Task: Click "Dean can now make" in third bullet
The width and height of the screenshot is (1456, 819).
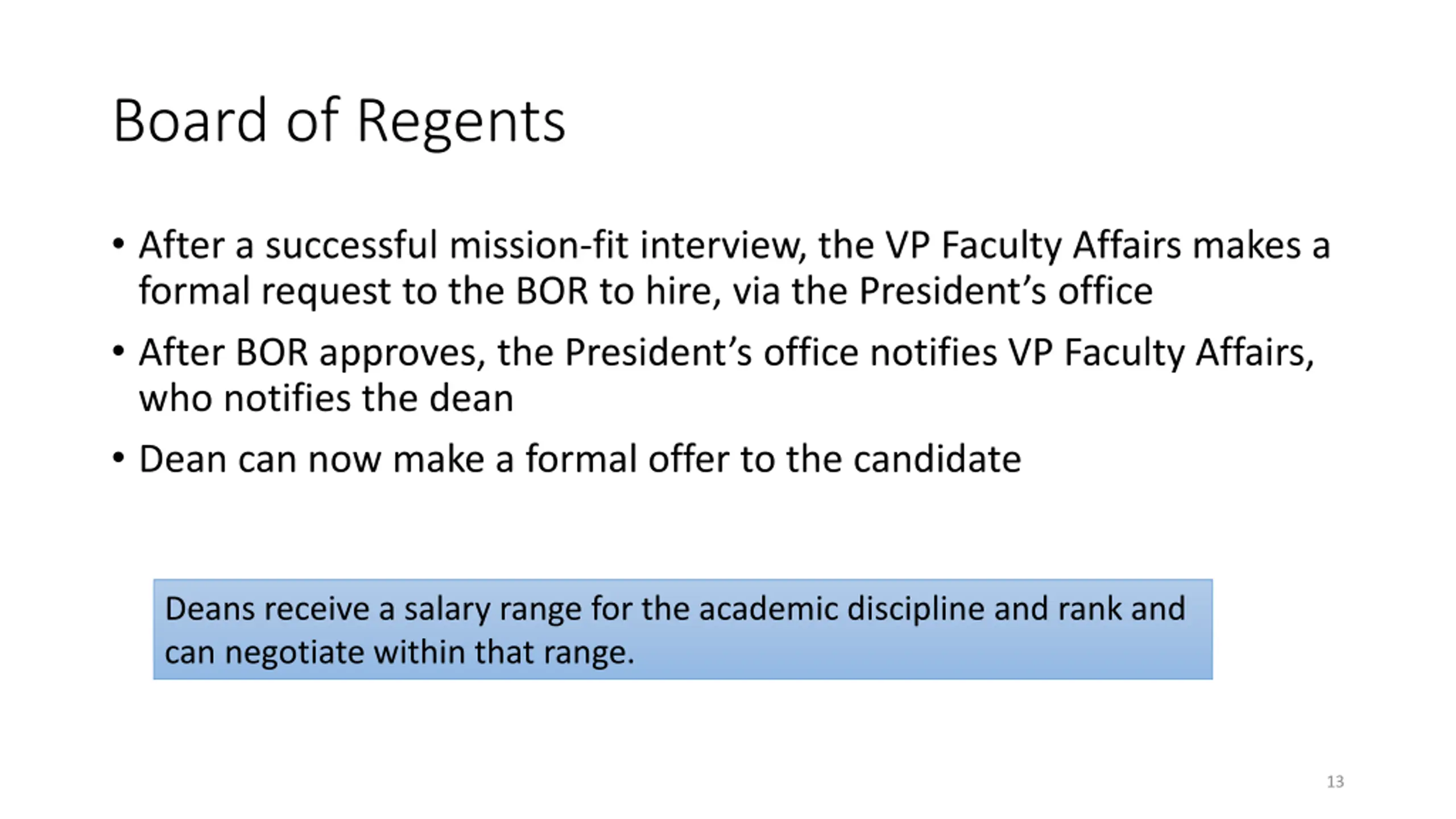Action: 260,459
